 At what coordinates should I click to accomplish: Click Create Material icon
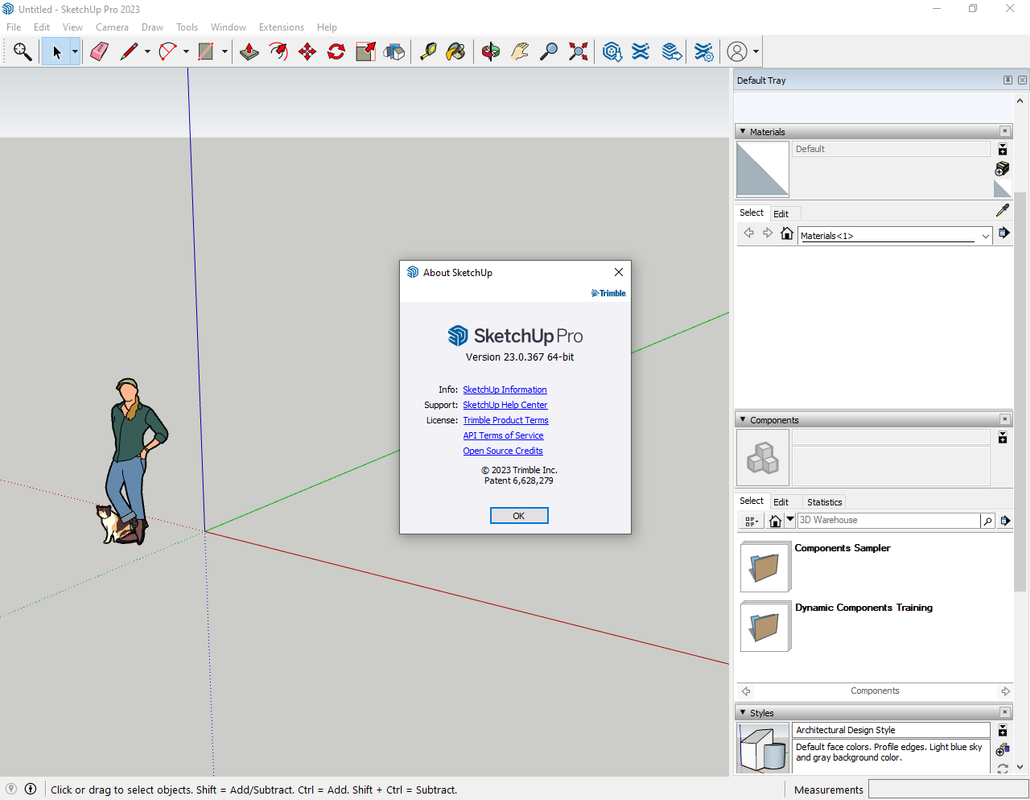point(1002,169)
